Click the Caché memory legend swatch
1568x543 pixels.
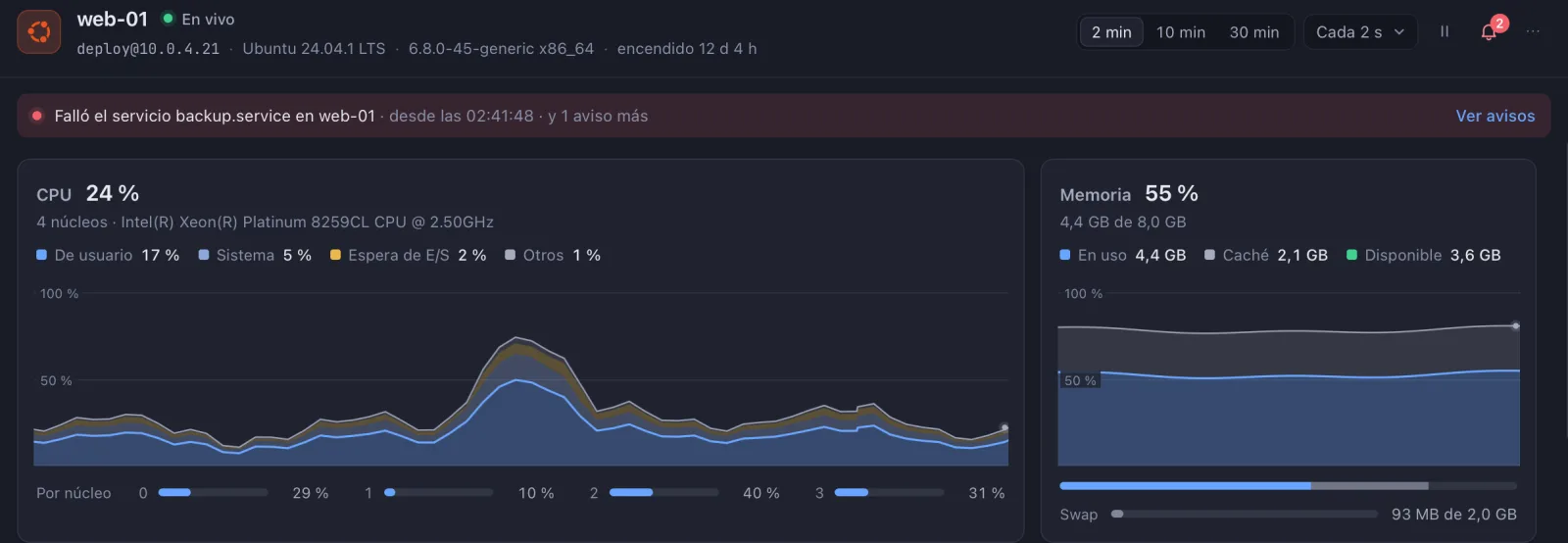(x=1209, y=255)
